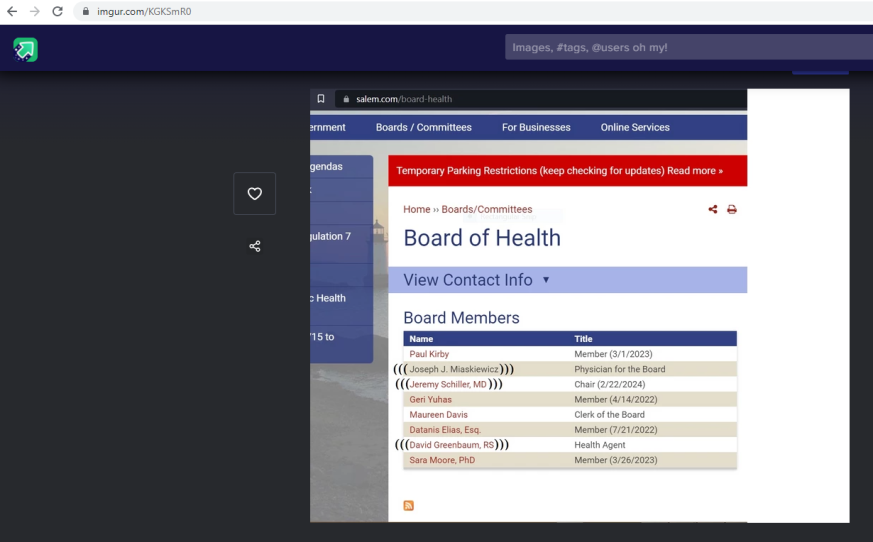Viewport: 873px width, 542px height.
Task: Click the Clerk of the Board title cell
Action: tap(609, 414)
